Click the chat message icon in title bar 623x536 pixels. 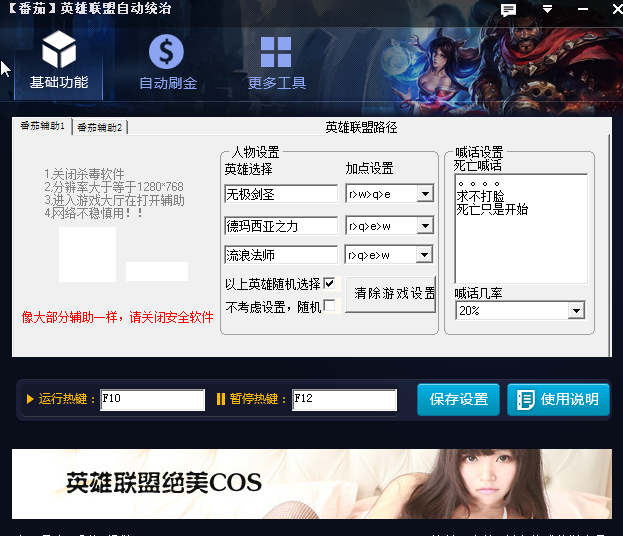click(508, 10)
